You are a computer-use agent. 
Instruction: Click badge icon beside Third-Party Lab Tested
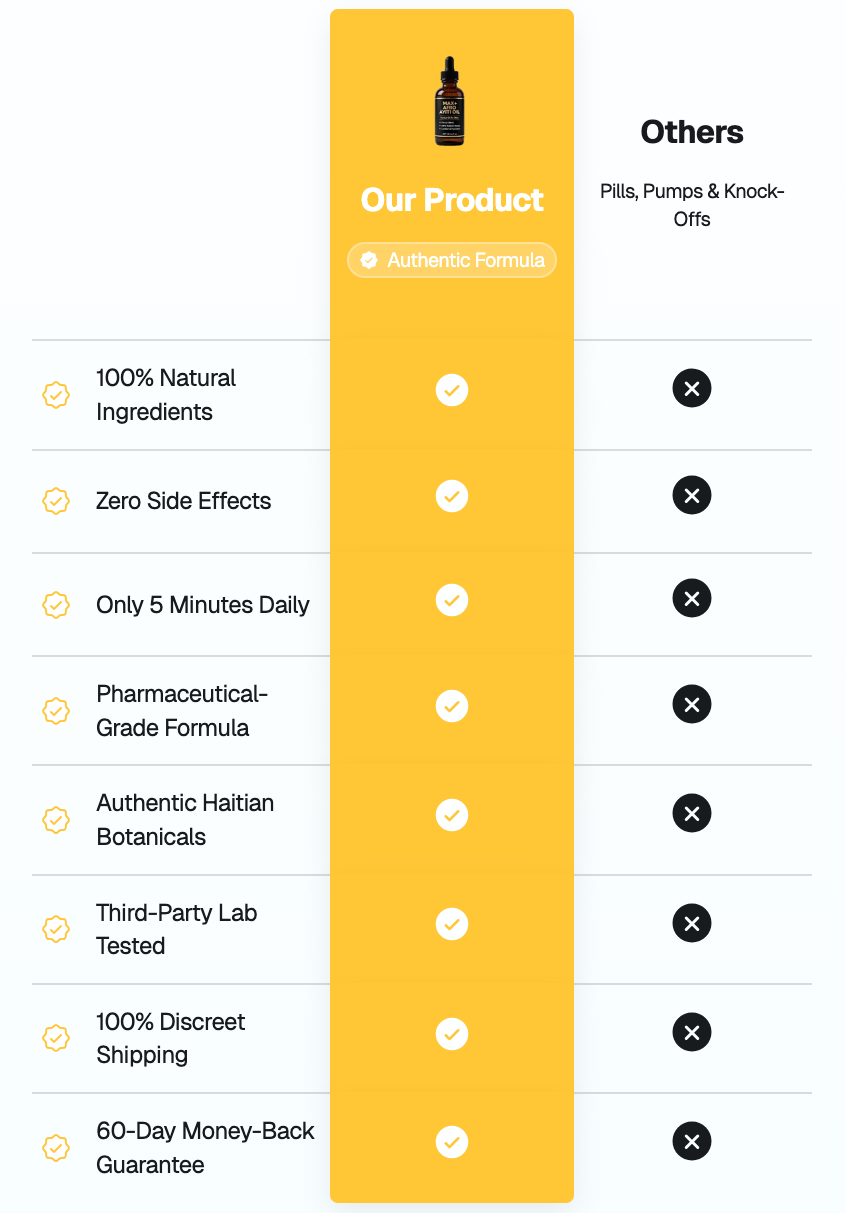click(x=56, y=929)
